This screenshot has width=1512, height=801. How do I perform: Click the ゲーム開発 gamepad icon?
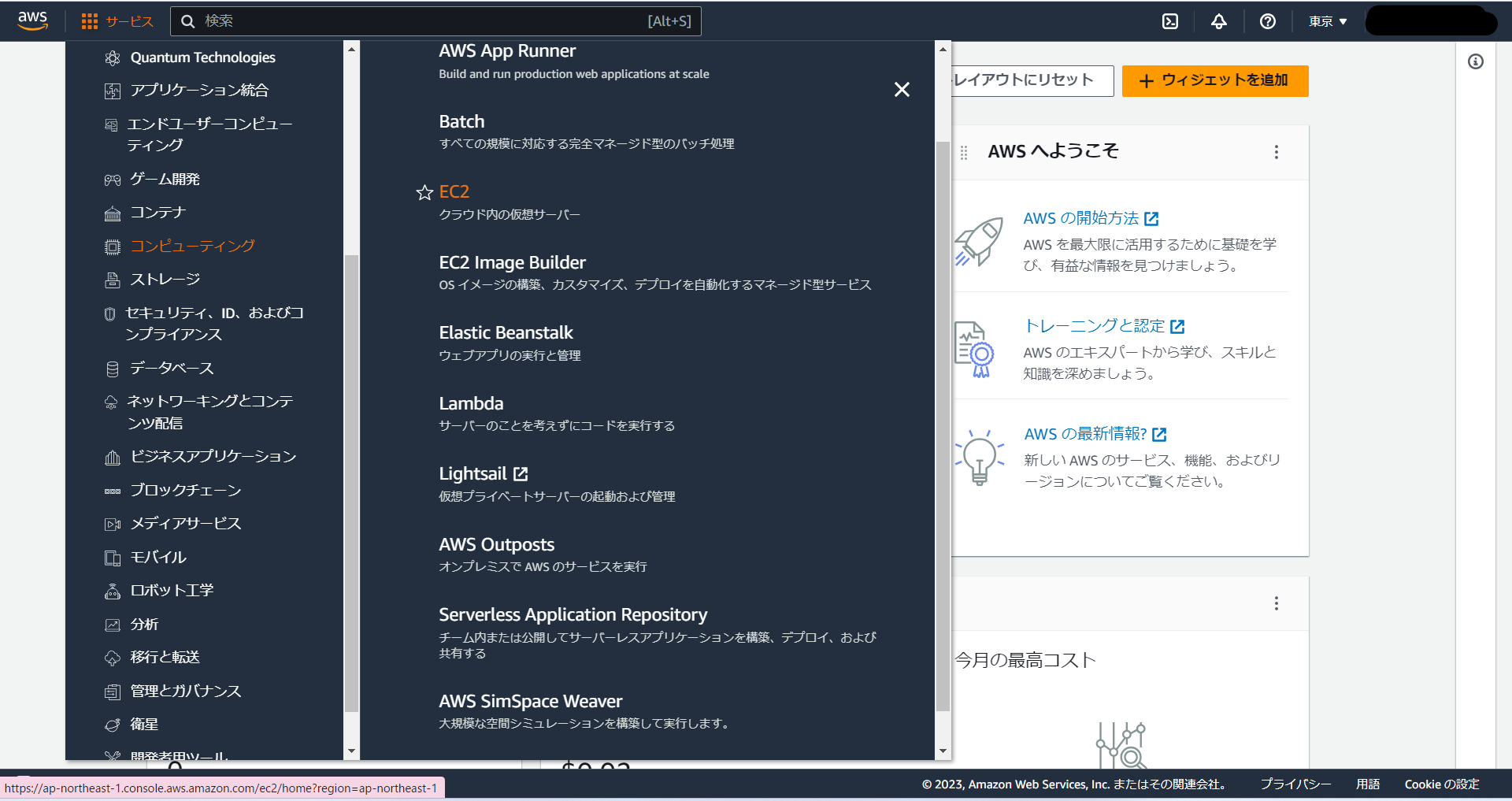click(x=113, y=180)
